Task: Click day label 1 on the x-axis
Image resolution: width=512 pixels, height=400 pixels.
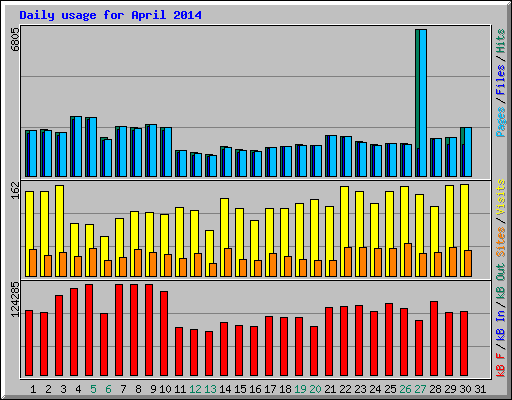Action: (x=33, y=389)
